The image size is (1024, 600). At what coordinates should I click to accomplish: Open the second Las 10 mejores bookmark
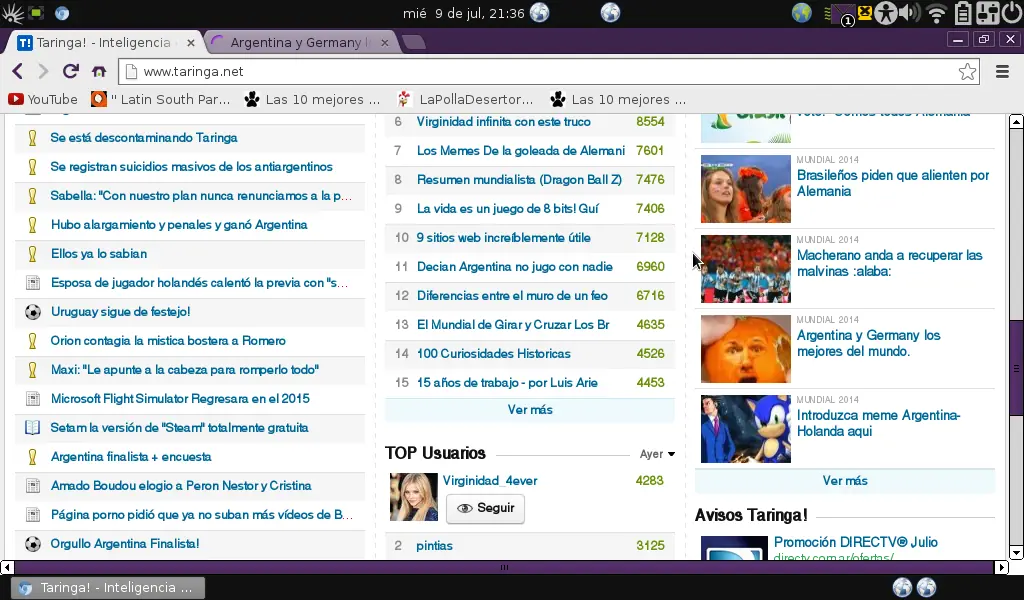pyautogui.click(x=618, y=99)
